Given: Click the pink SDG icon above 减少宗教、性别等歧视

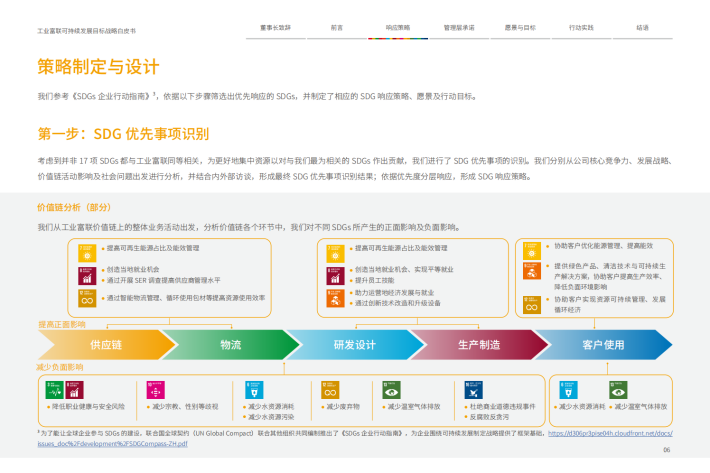Looking at the screenshot, I should point(153,389).
